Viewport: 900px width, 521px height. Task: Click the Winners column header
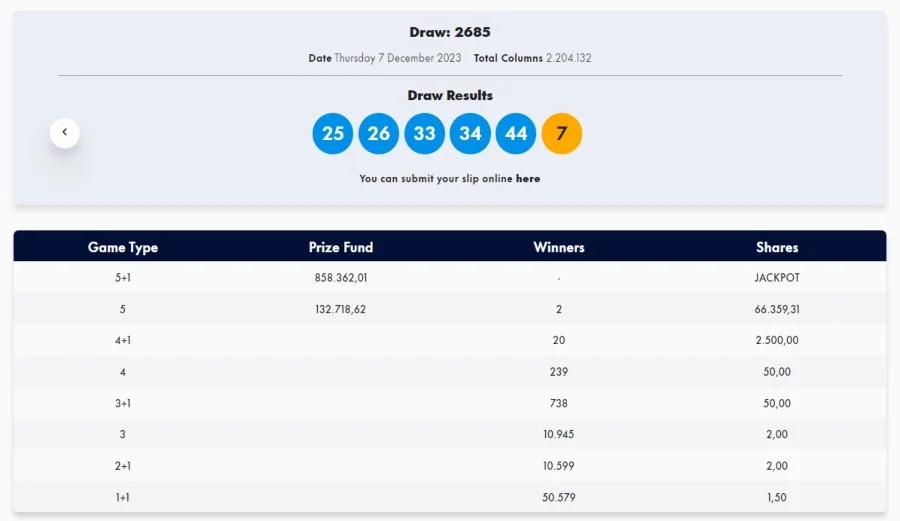click(559, 247)
